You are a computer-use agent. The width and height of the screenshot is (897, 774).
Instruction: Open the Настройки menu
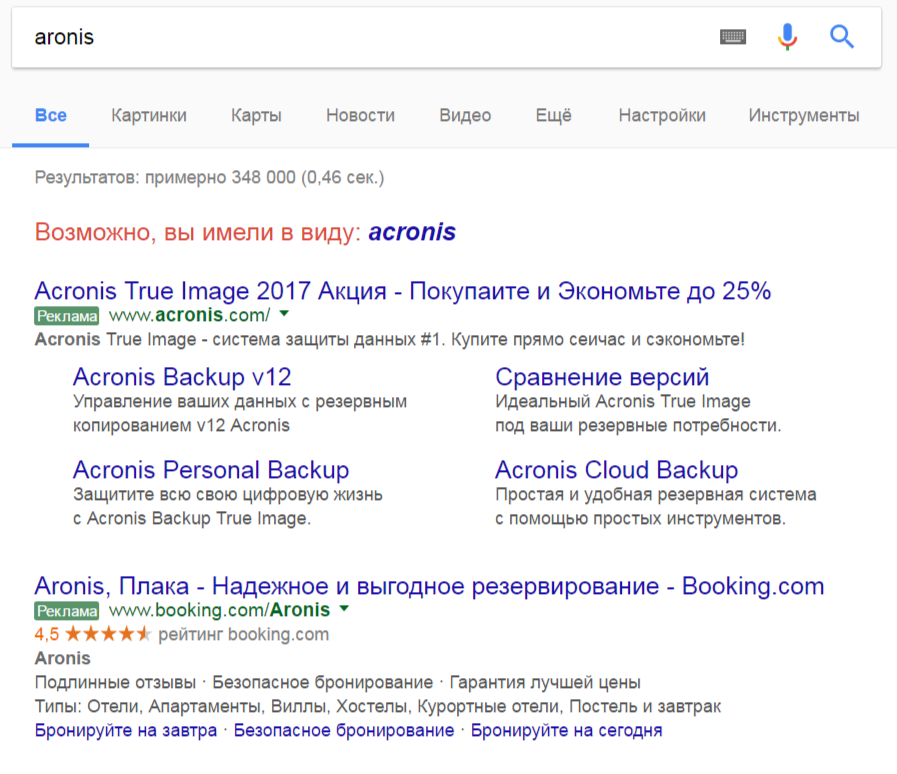(661, 115)
